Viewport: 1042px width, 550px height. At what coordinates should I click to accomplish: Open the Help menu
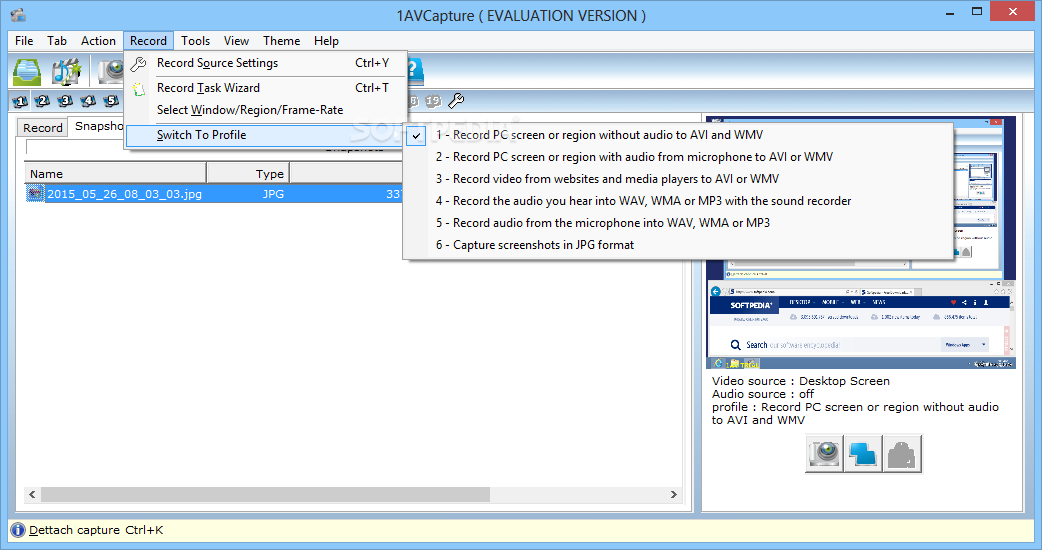(326, 41)
